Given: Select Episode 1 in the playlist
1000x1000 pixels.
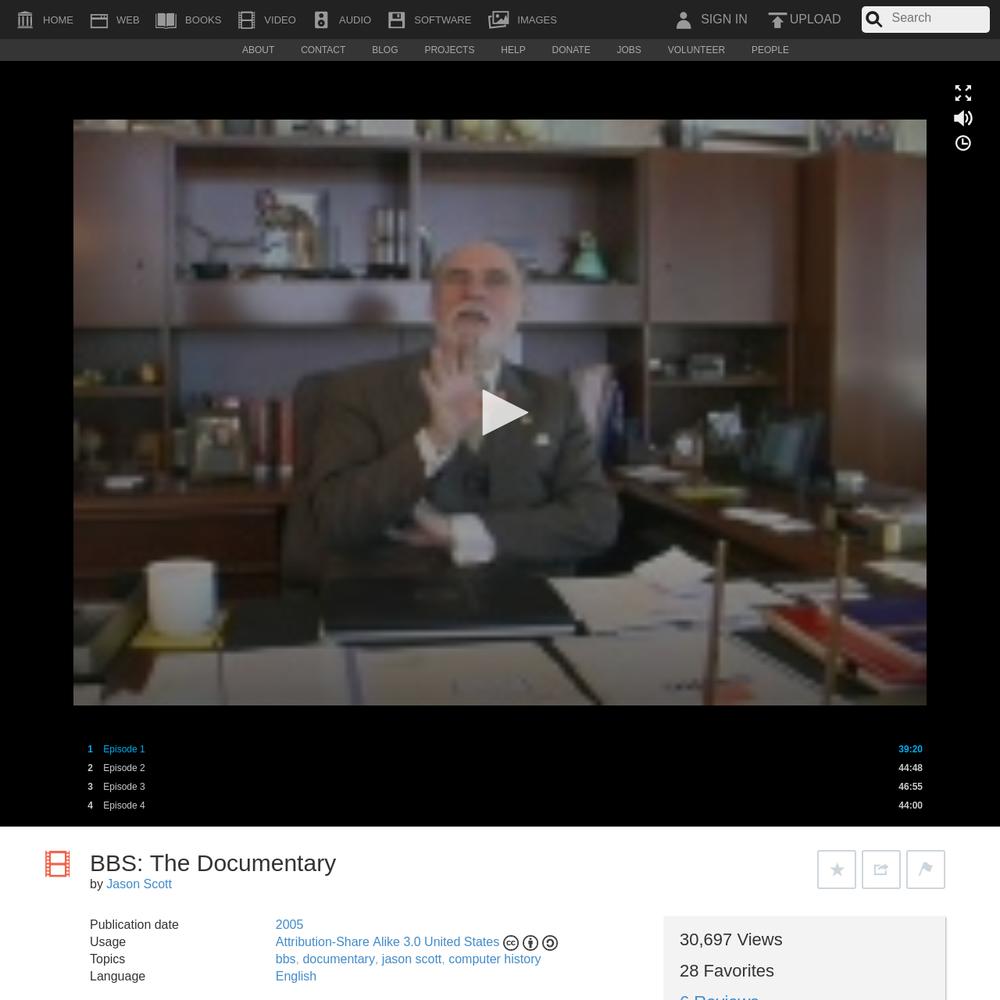Looking at the screenshot, I should point(124,749).
